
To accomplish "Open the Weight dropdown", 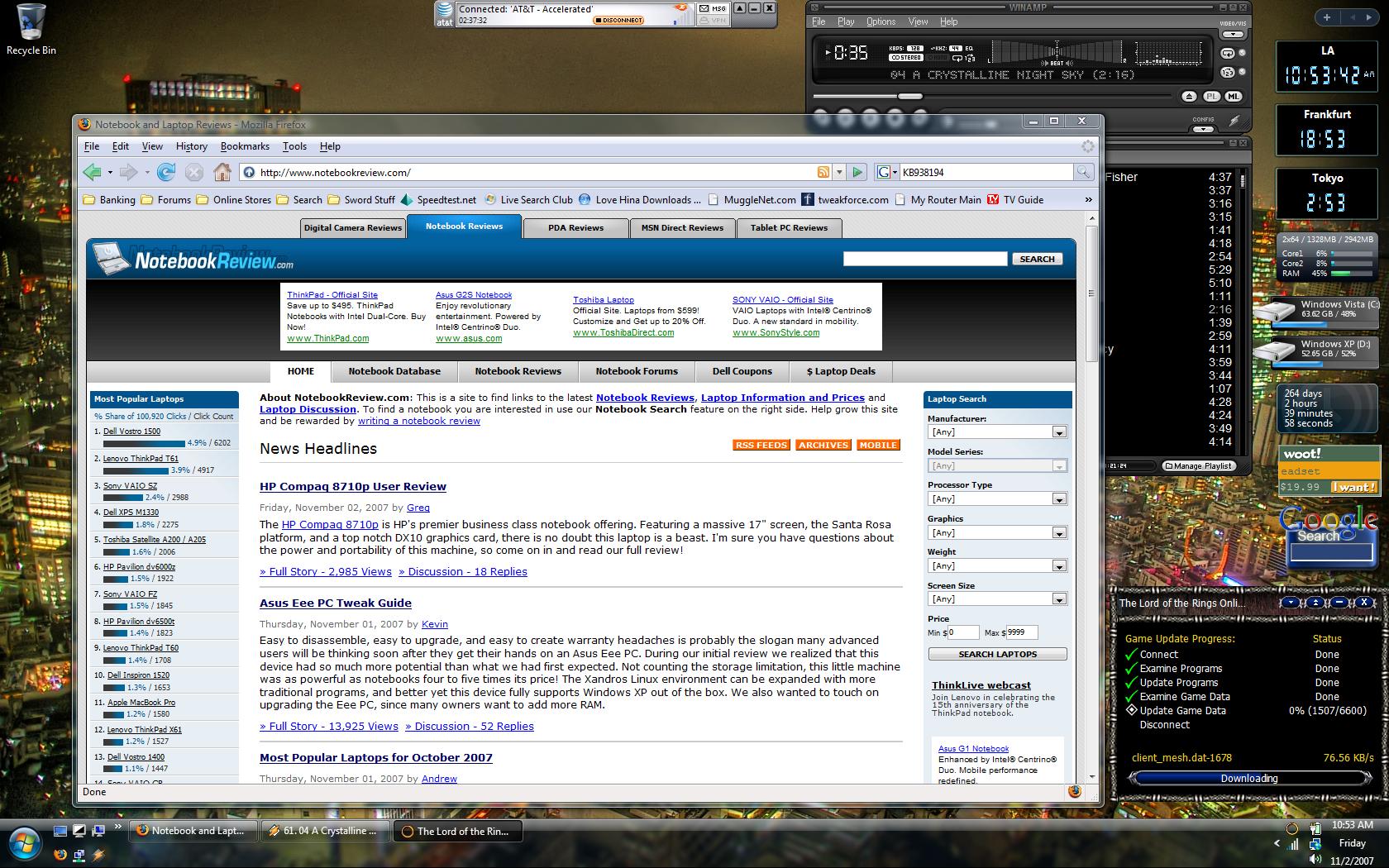I will click(x=997, y=566).
